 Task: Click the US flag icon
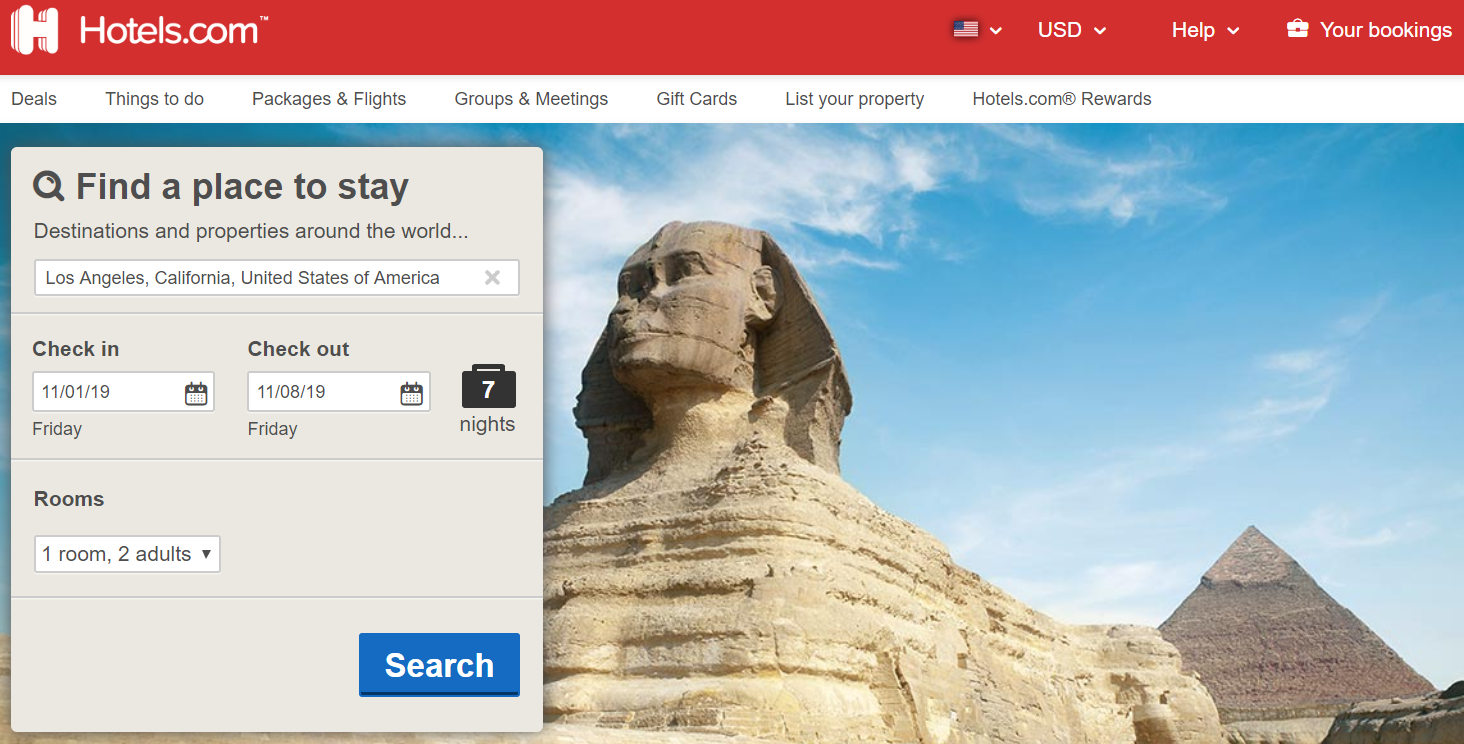point(965,30)
